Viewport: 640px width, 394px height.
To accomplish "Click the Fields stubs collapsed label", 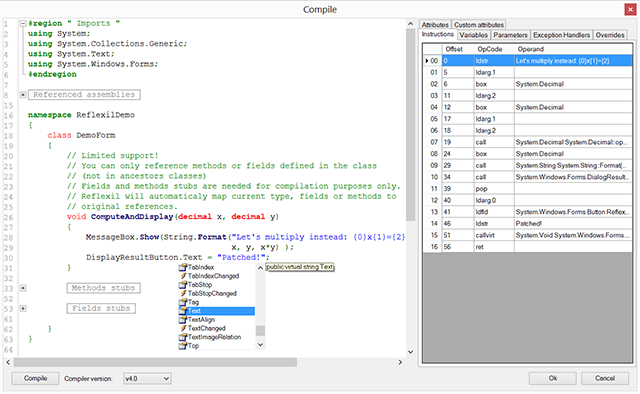I will 101,308.
